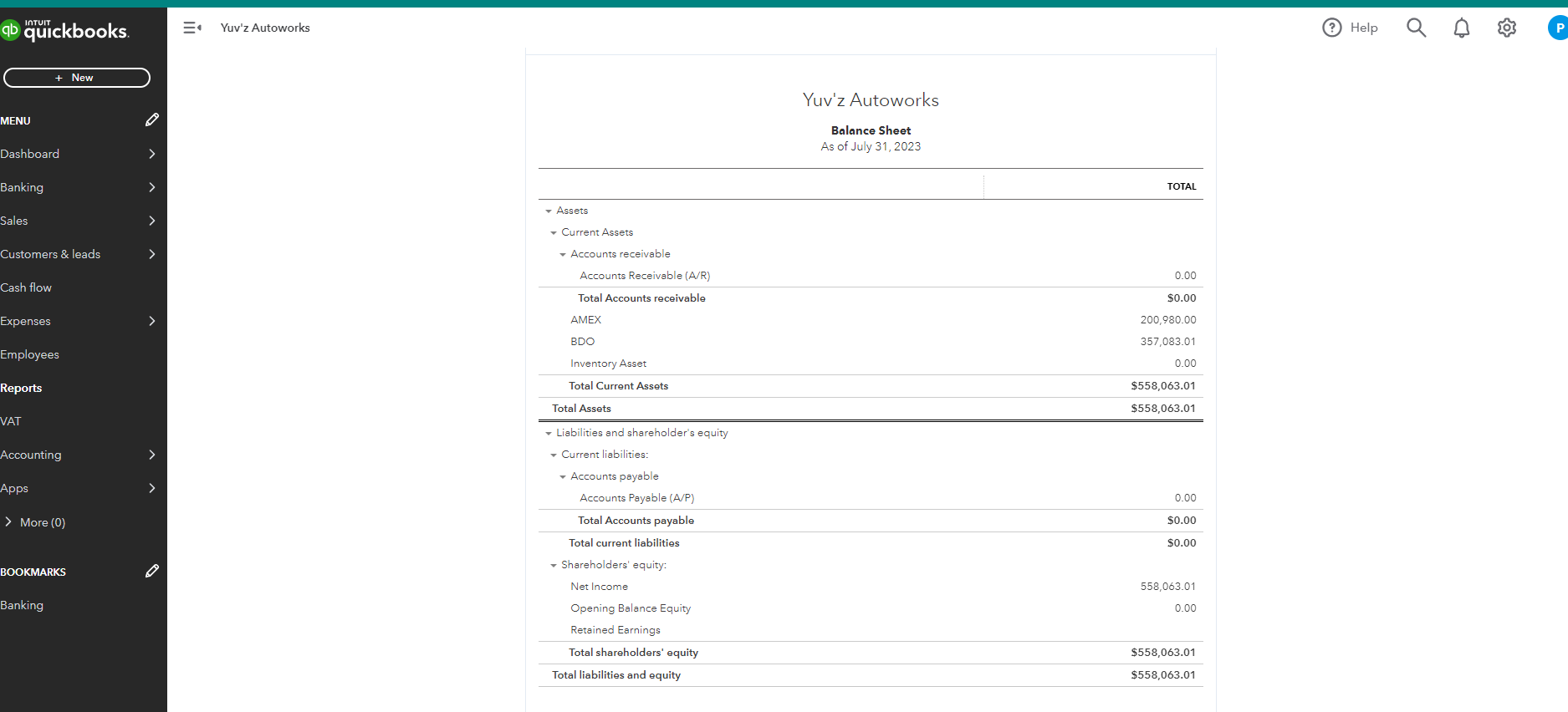Collapse the Assets section triangle
Image resolution: width=1568 pixels, height=712 pixels.
549,211
